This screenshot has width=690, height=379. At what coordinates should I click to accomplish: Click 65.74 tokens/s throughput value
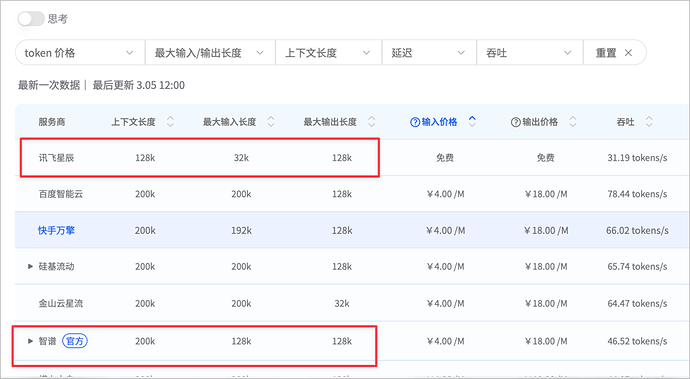coord(637,267)
